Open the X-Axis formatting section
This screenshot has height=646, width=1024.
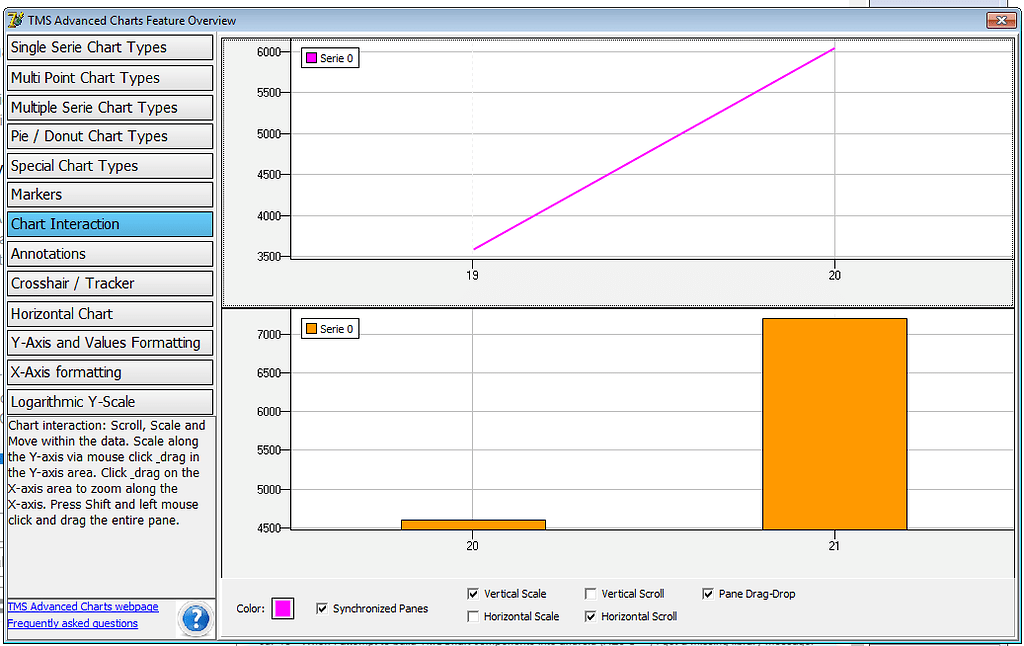coord(110,371)
